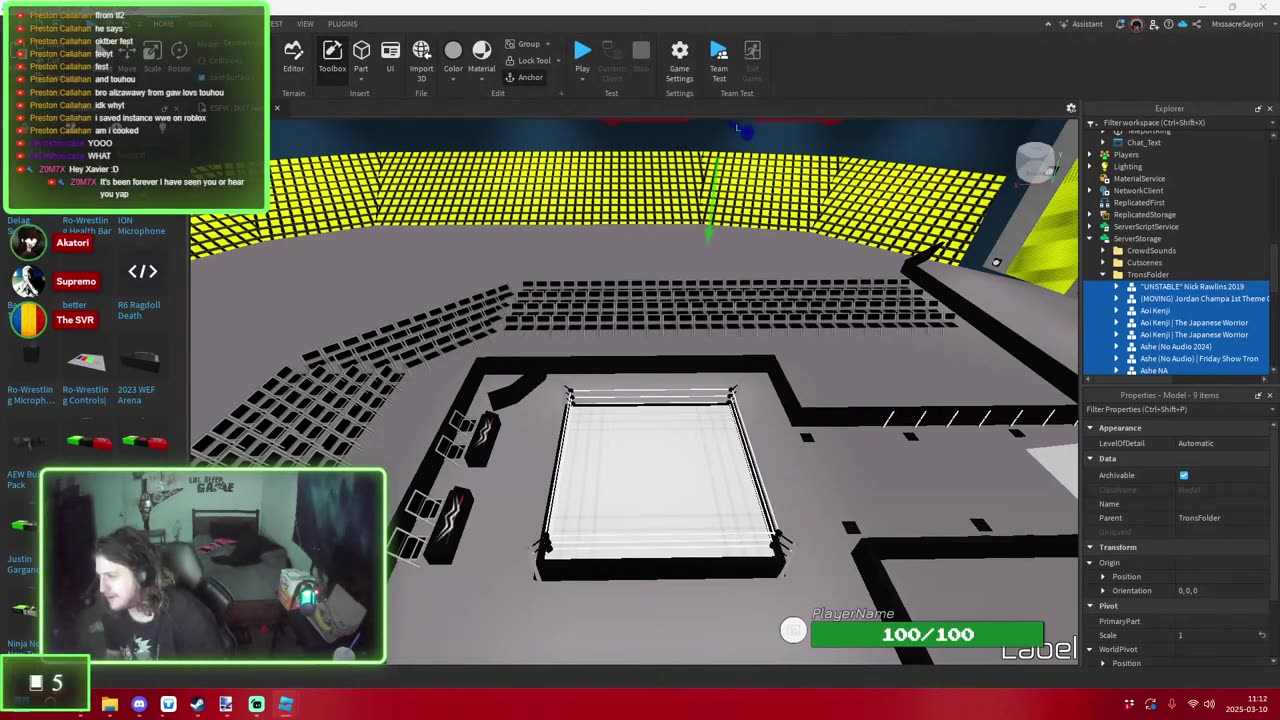
Task: Open the VIEW ribbon tab
Action: (305, 24)
